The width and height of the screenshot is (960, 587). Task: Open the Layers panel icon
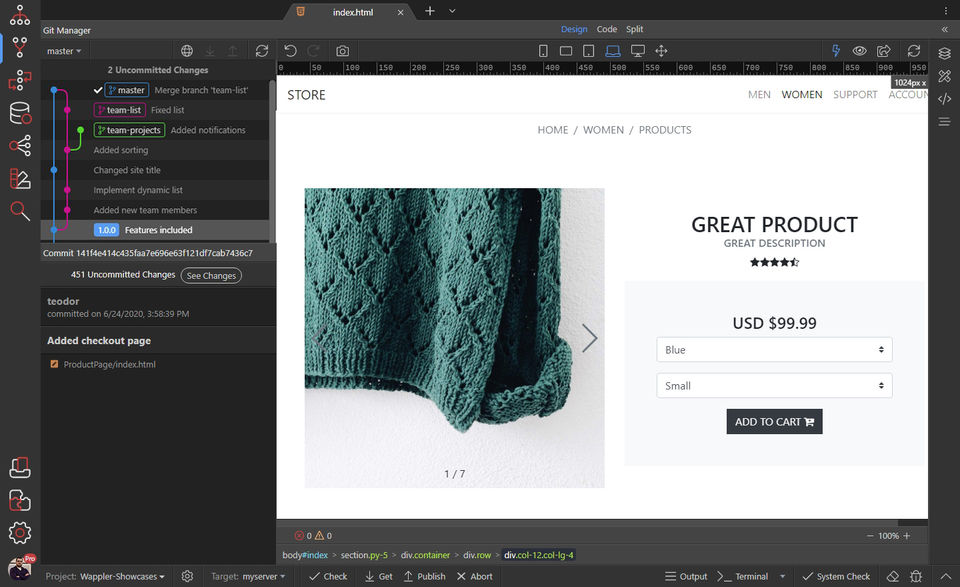click(944, 53)
